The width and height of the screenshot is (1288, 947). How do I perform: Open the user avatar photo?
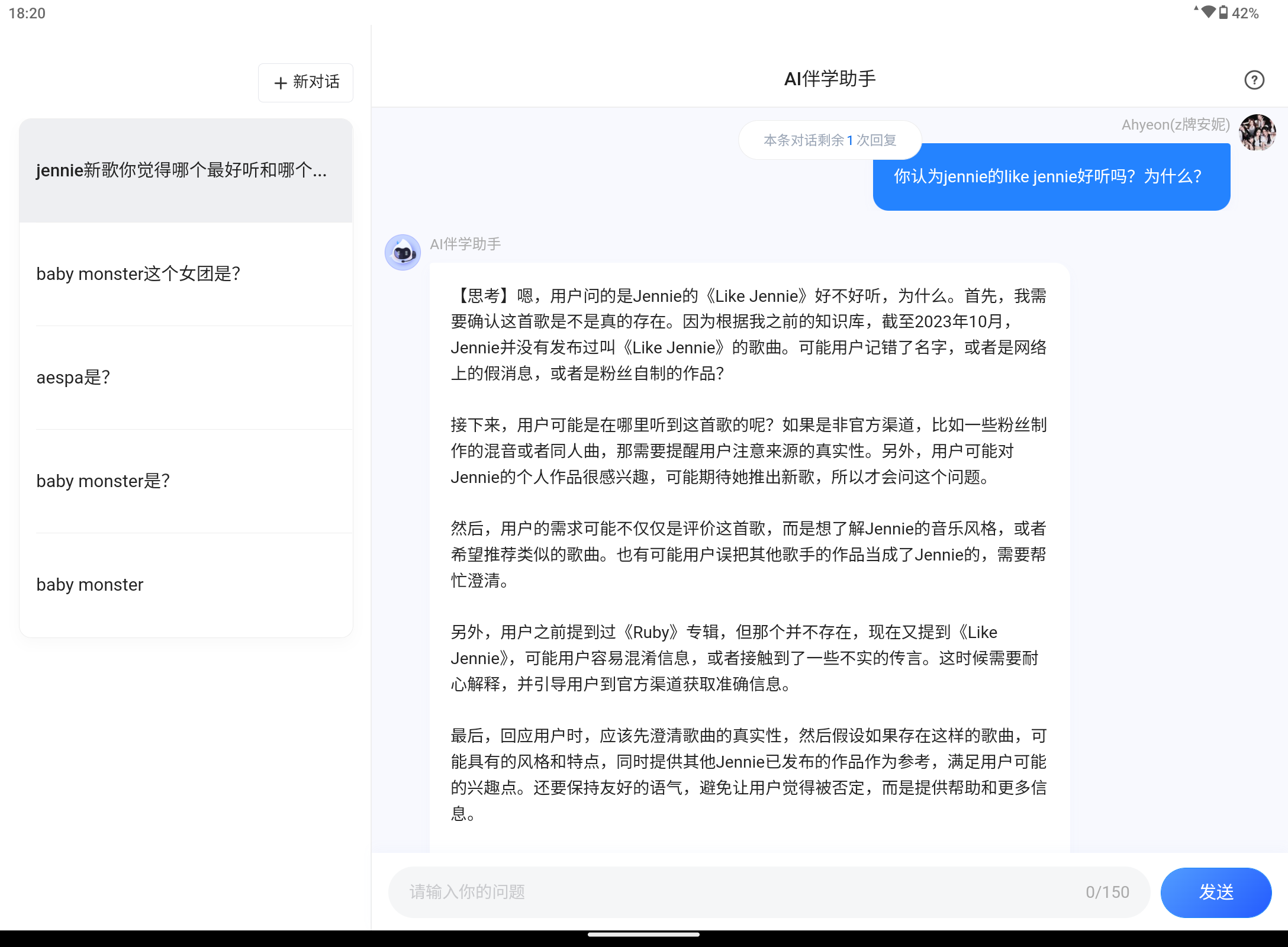pos(1257,132)
